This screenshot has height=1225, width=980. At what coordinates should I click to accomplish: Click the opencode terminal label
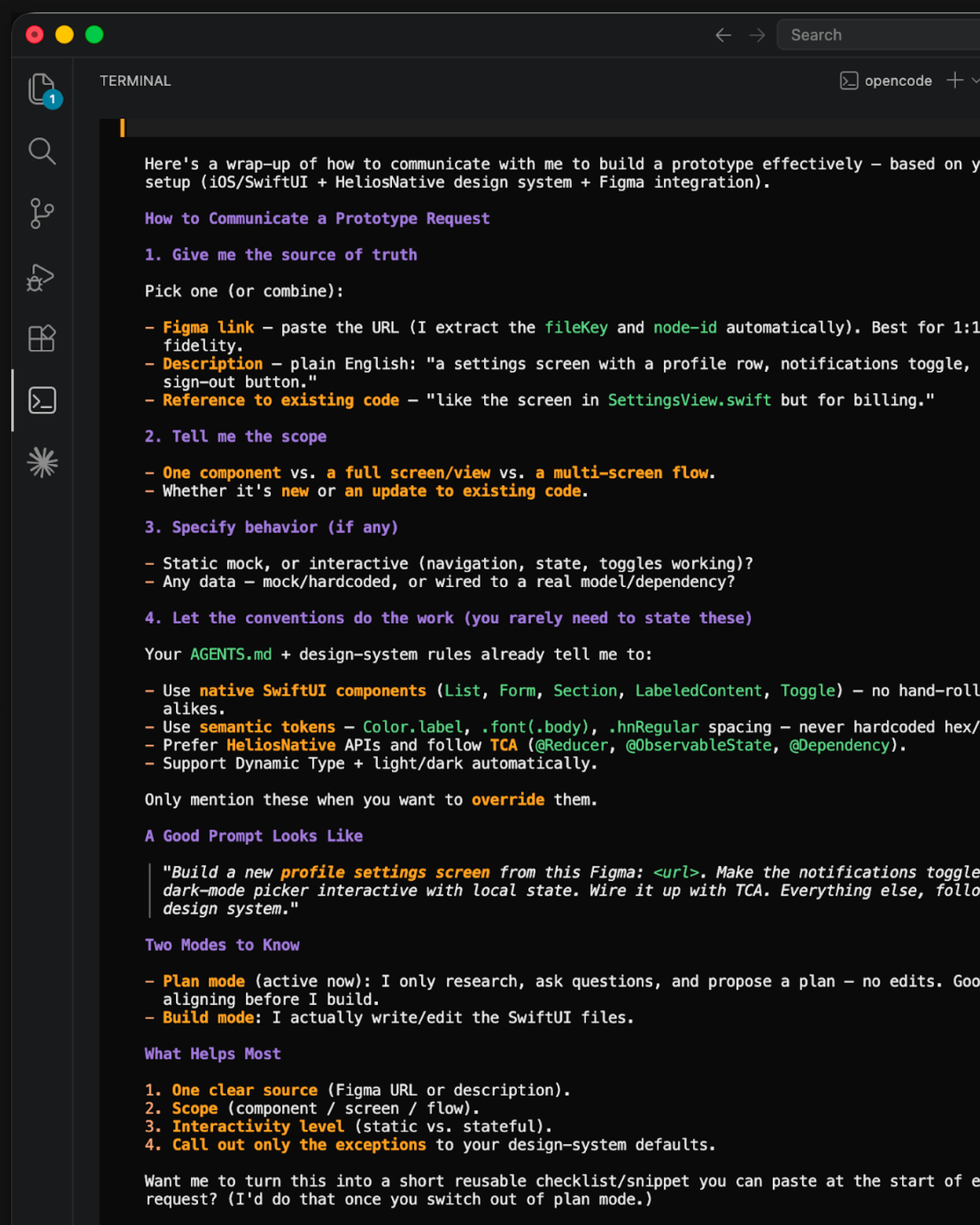[x=898, y=81]
